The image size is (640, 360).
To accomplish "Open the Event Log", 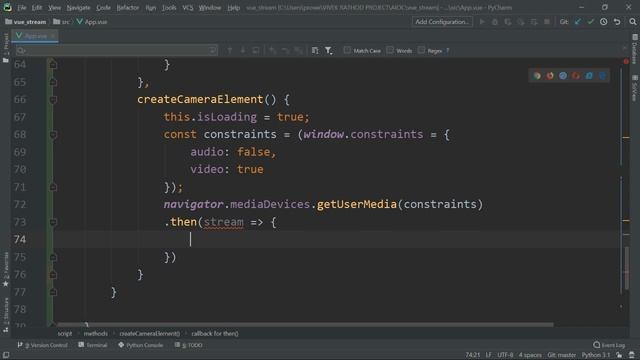I will click(609, 345).
